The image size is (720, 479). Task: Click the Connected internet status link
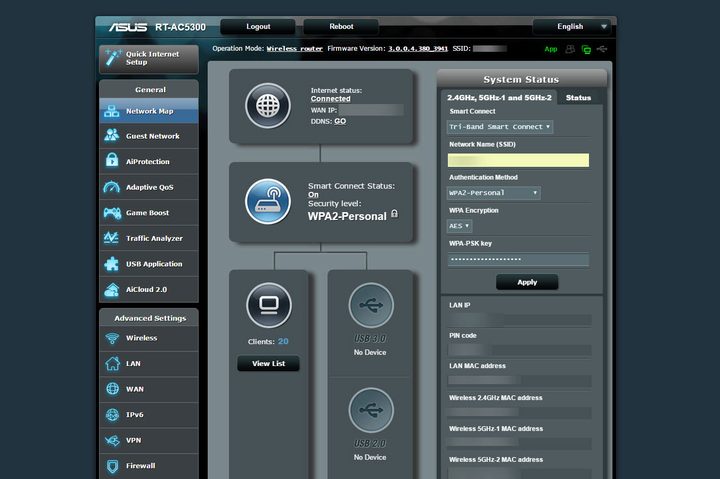331,98
